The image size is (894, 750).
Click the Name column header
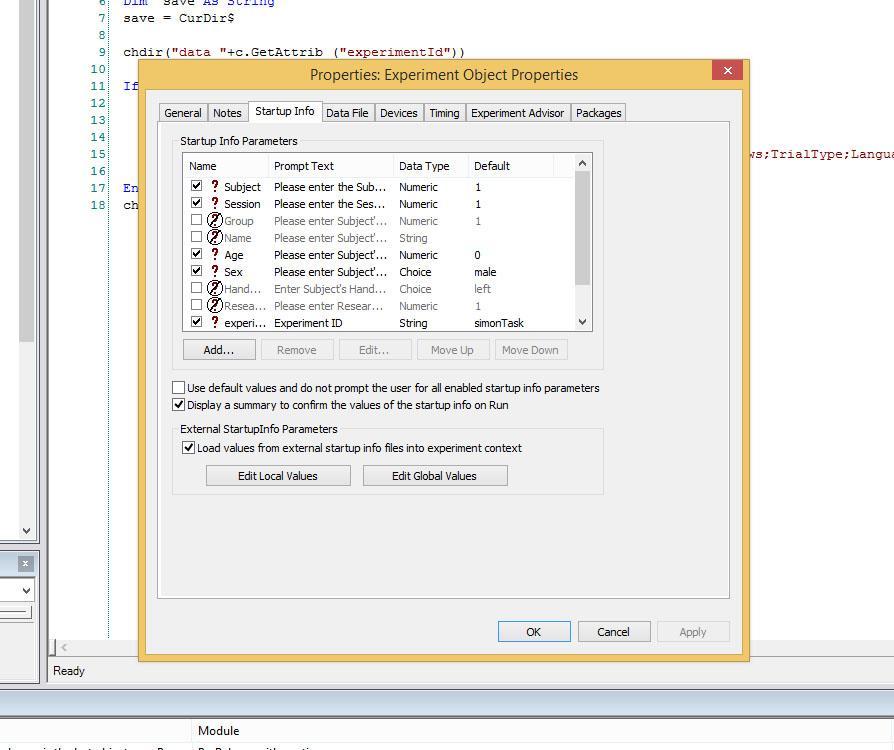pyautogui.click(x=226, y=166)
